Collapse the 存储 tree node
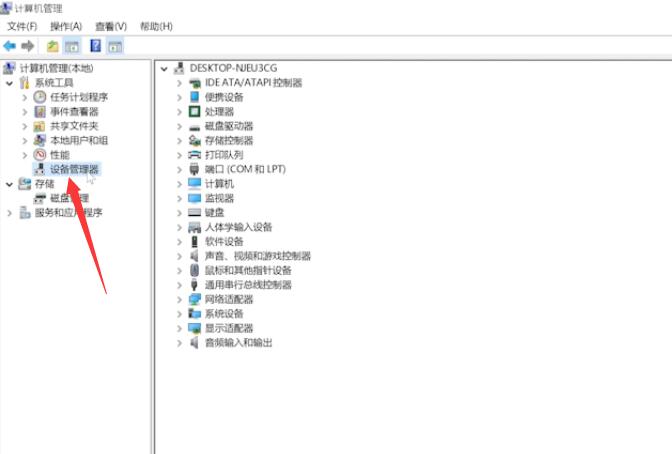 (x=9, y=184)
